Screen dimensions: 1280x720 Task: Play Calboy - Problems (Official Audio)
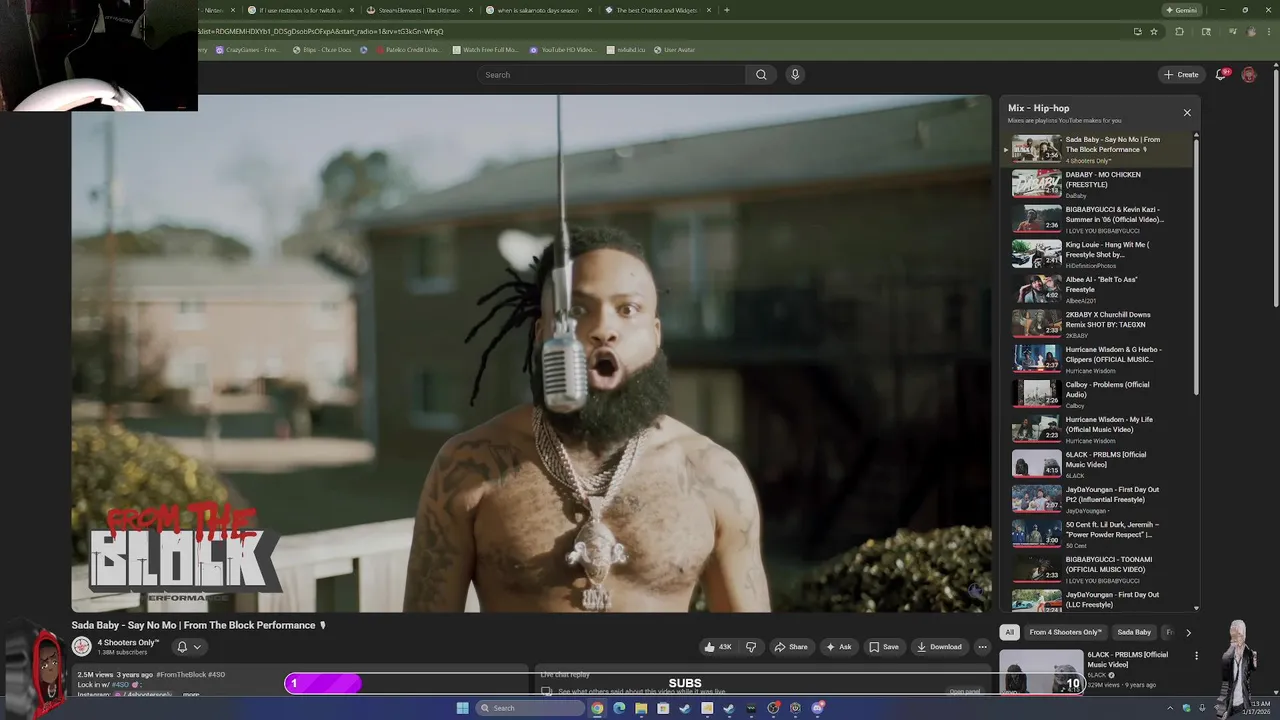tap(1097, 394)
